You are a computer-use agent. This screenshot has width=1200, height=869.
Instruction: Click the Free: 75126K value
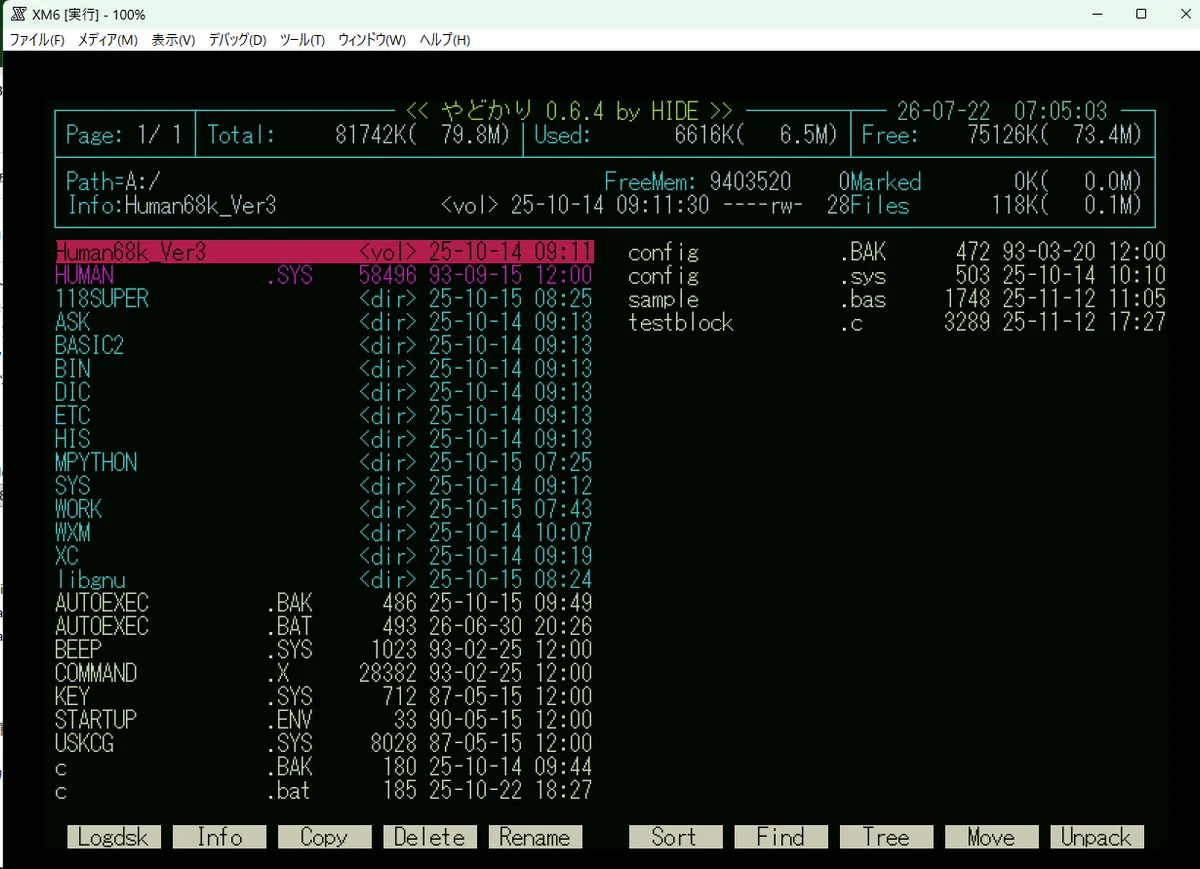click(x=1001, y=135)
